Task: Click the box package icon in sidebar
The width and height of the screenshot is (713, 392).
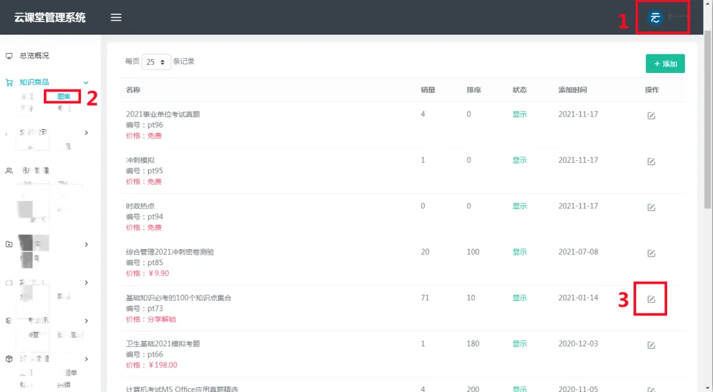Action: pos(9,359)
